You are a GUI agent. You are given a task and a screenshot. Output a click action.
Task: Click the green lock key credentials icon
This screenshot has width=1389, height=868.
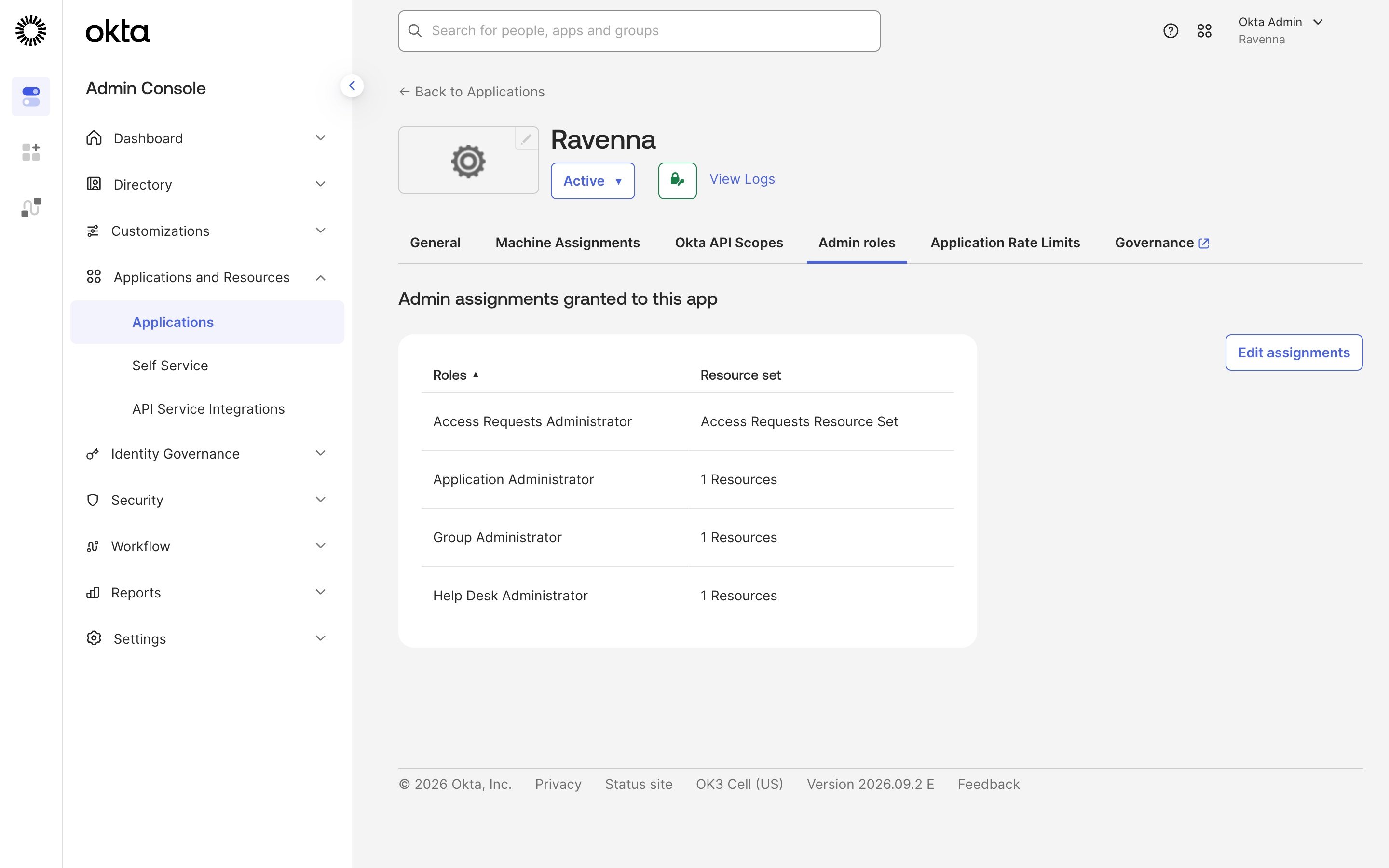677,180
